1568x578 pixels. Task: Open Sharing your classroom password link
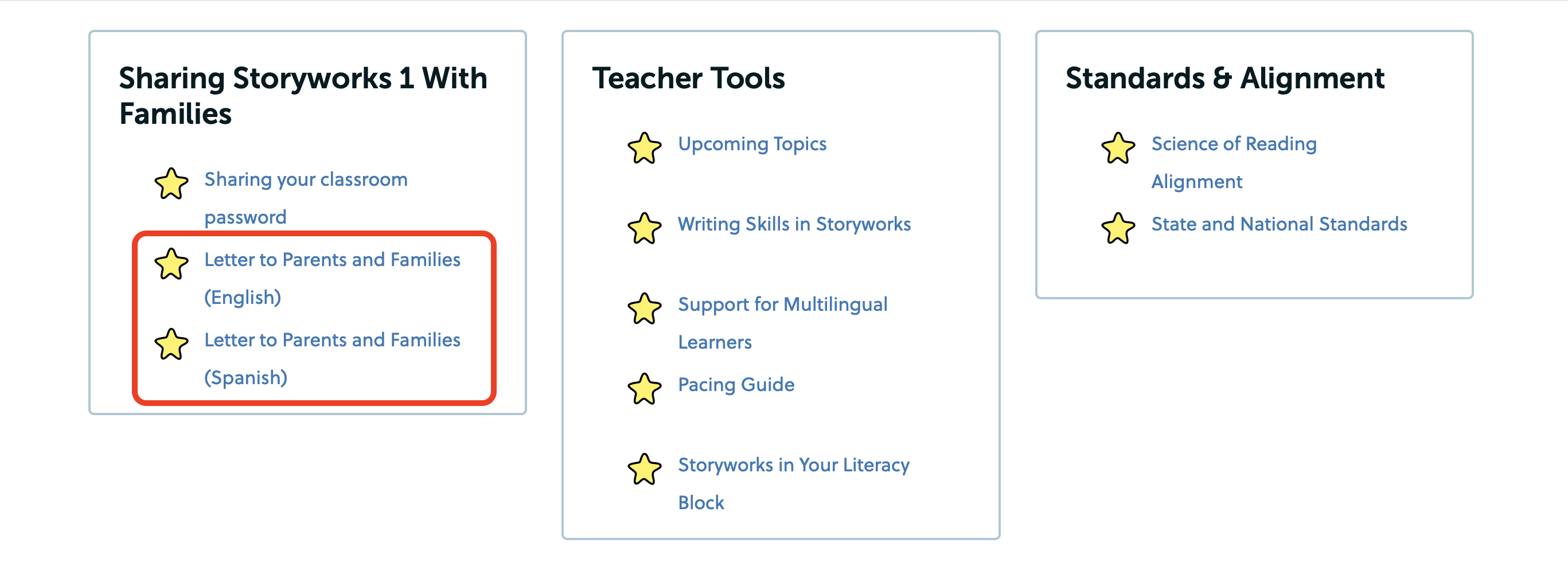pyautogui.click(x=306, y=180)
